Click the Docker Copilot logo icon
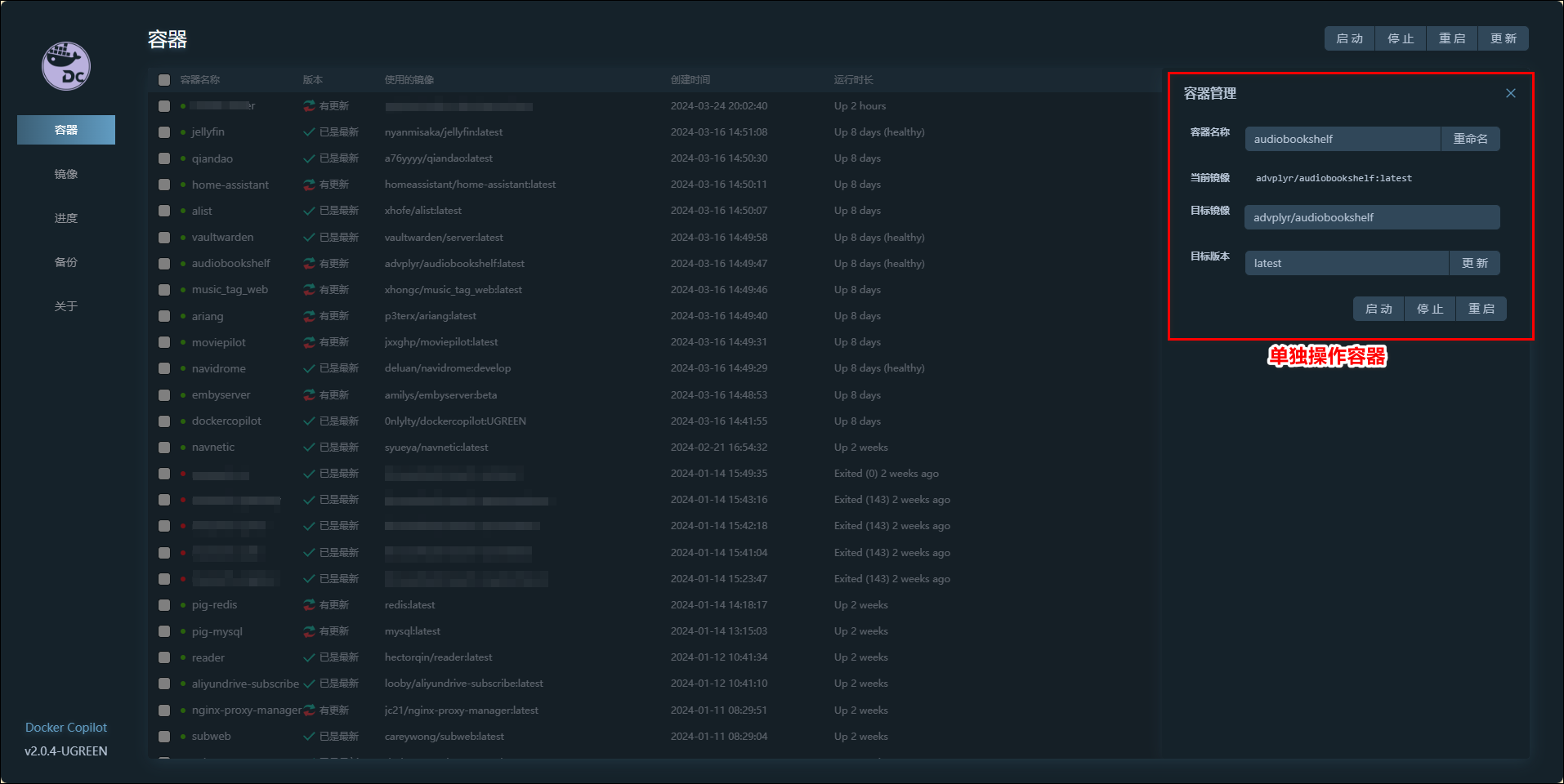The width and height of the screenshot is (1564, 784). tap(66, 66)
